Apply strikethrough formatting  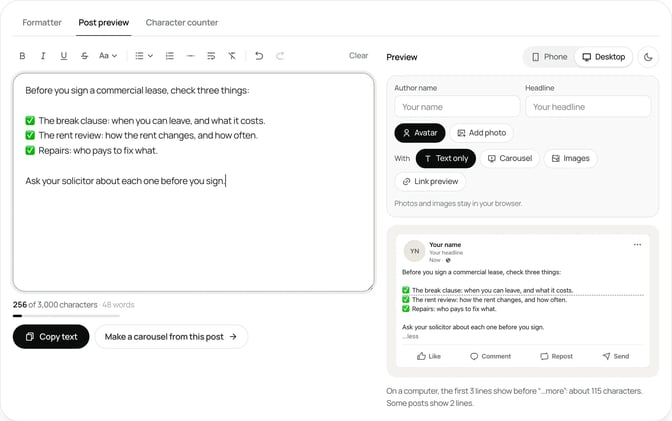click(x=84, y=56)
